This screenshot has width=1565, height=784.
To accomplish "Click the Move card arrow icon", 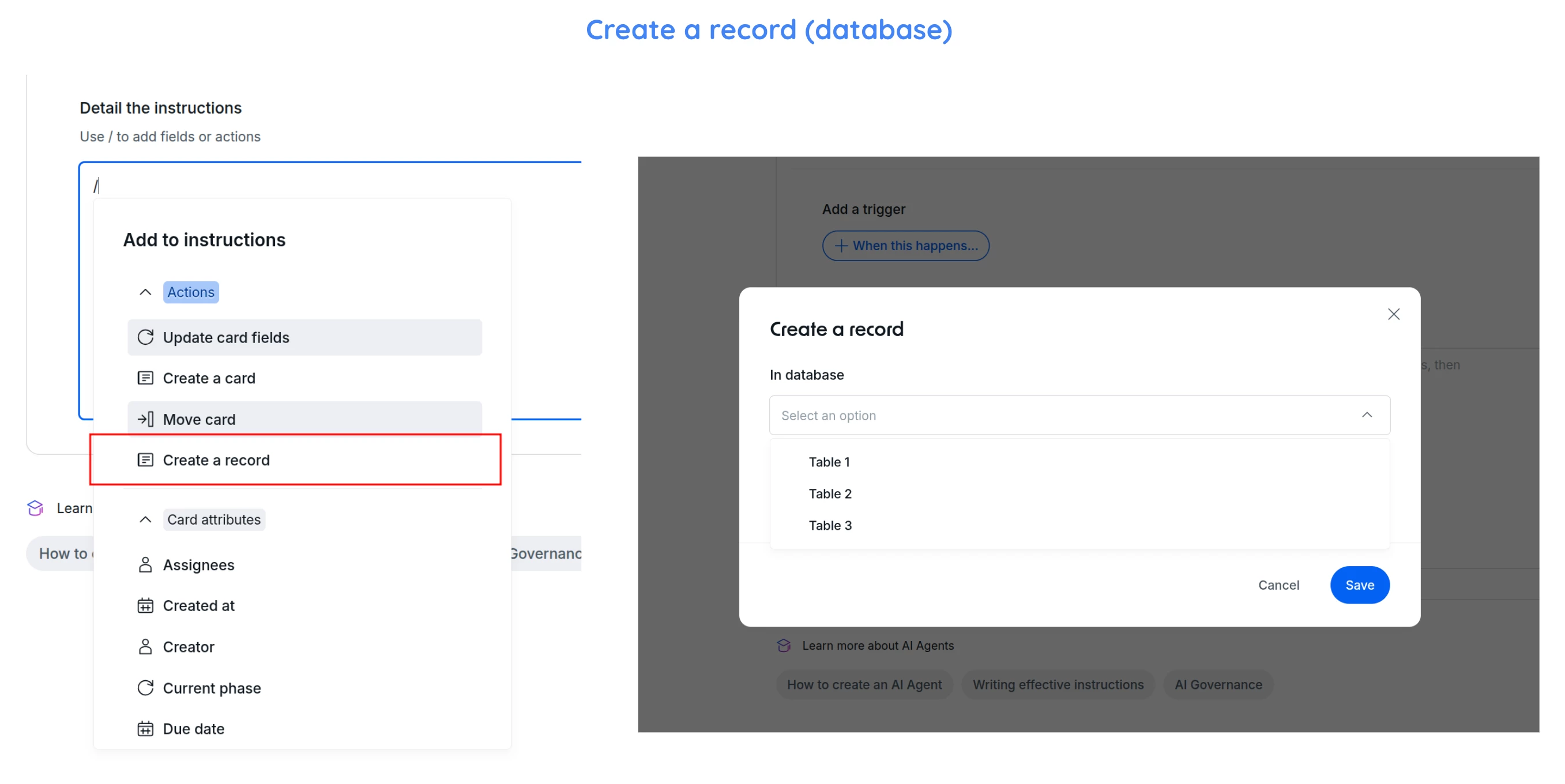I will click(x=145, y=419).
